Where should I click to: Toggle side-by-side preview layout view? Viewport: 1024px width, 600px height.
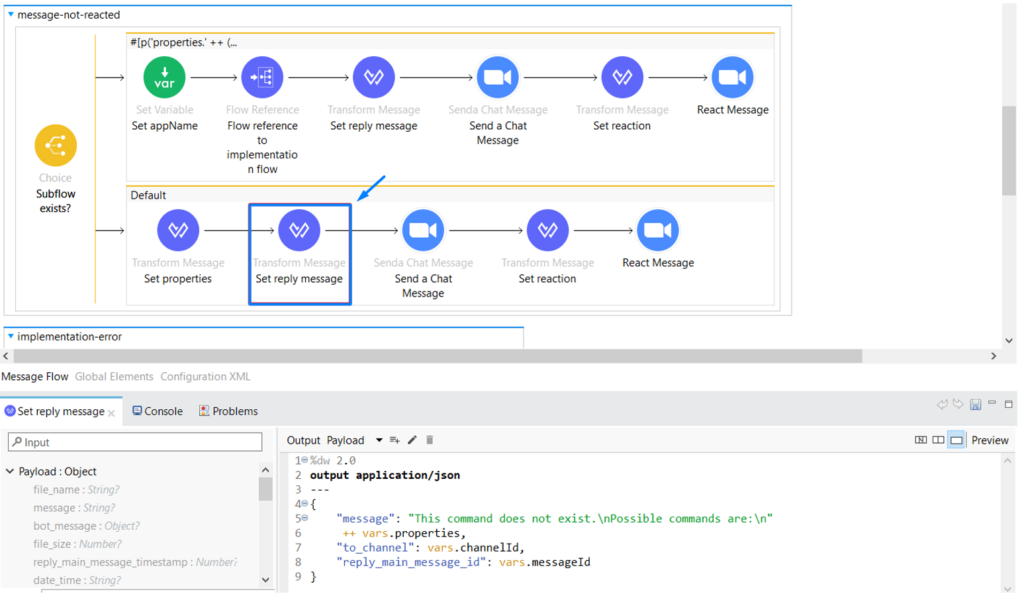[939, 440]
